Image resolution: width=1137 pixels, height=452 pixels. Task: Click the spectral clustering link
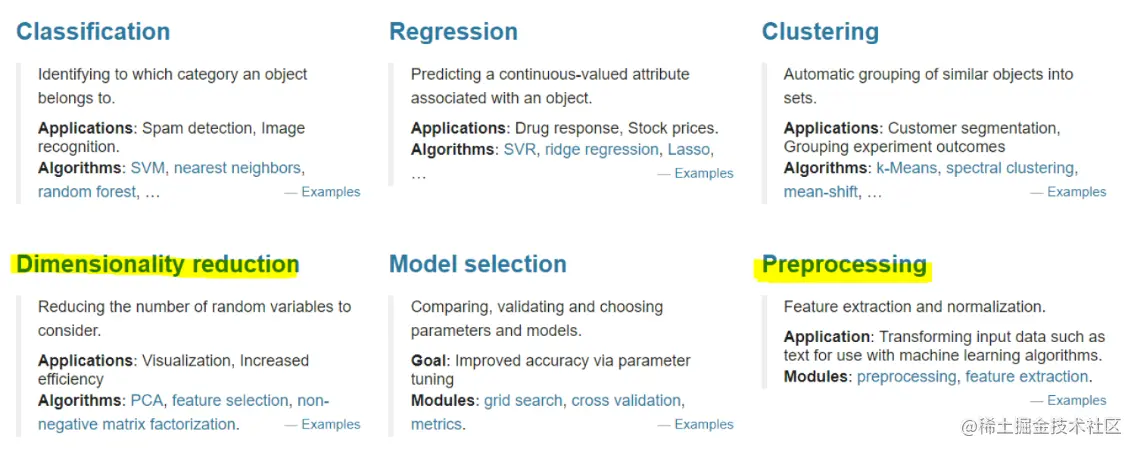pos(1010,168)
